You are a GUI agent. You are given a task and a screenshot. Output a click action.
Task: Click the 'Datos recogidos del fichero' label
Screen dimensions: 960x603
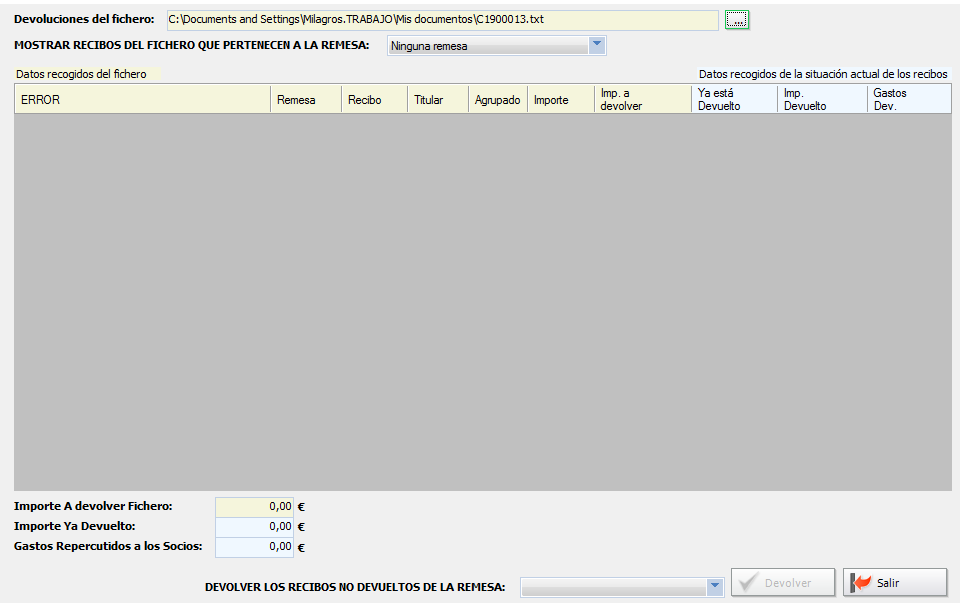(x=81, y=74)
